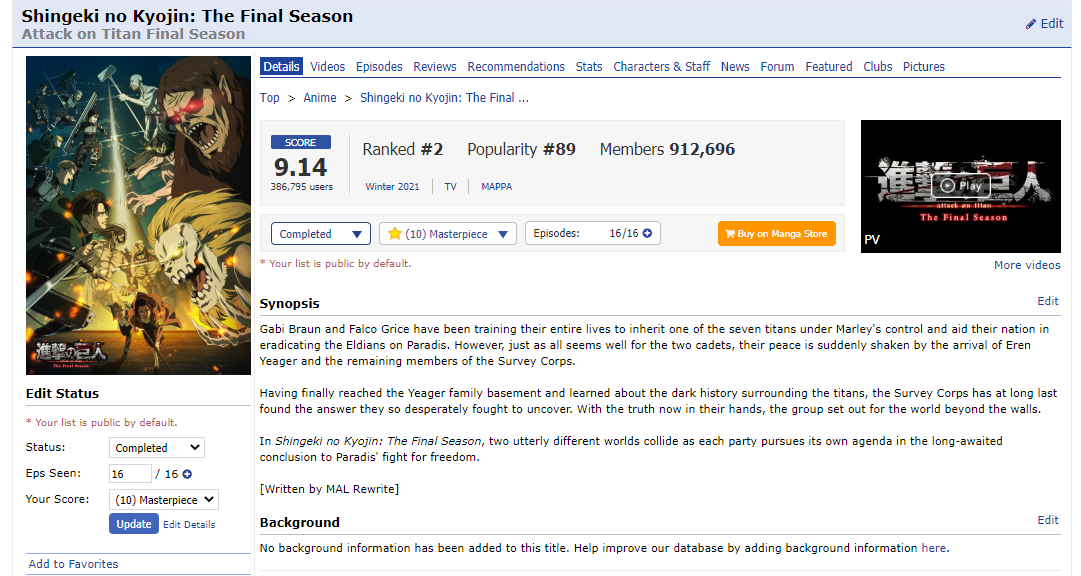Open the Winter 2021 season link
The width and height of the screenshot is (1081, 576).
(x=392, y=186)
